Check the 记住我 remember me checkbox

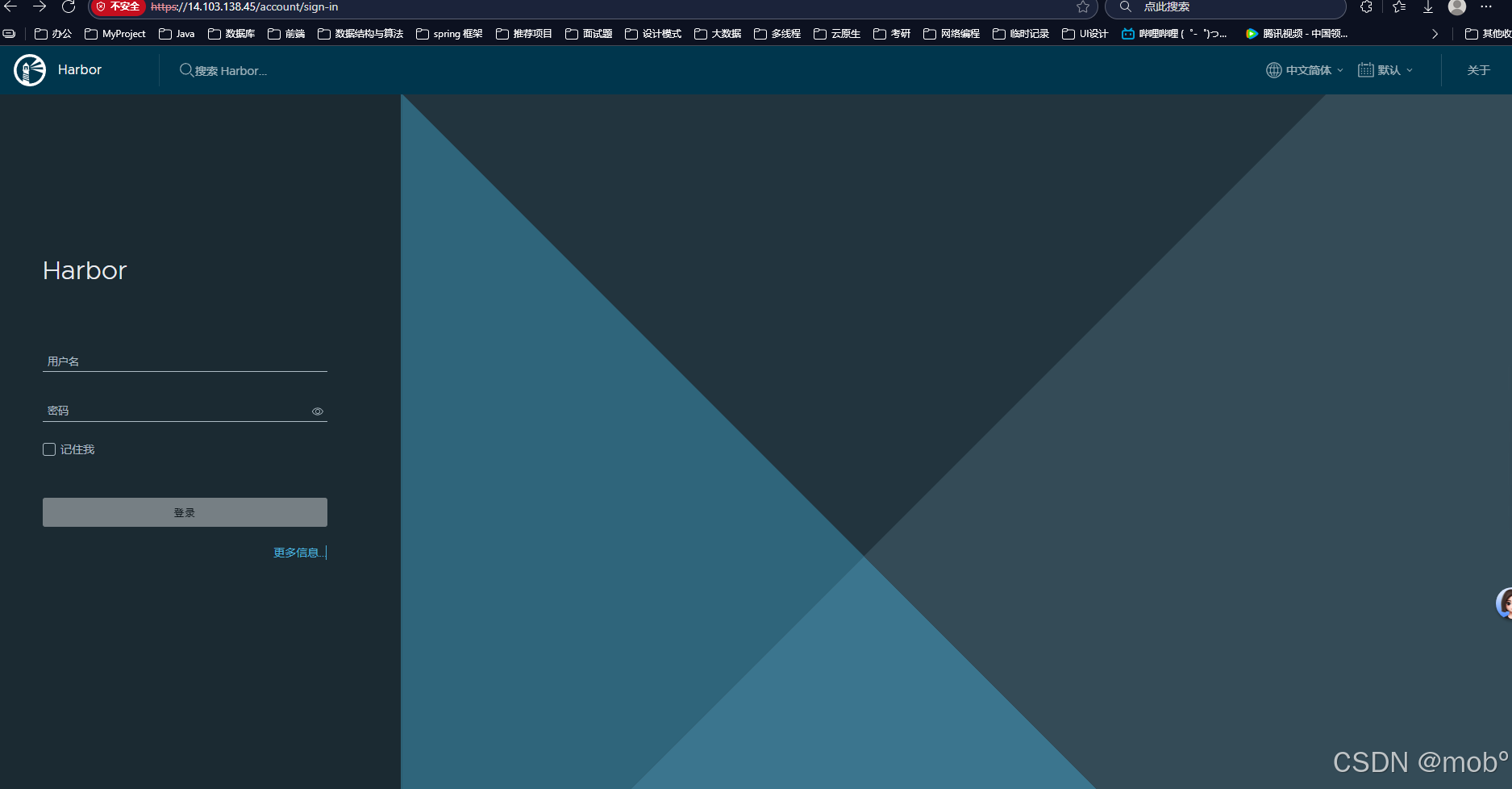(x=49, y=449)
